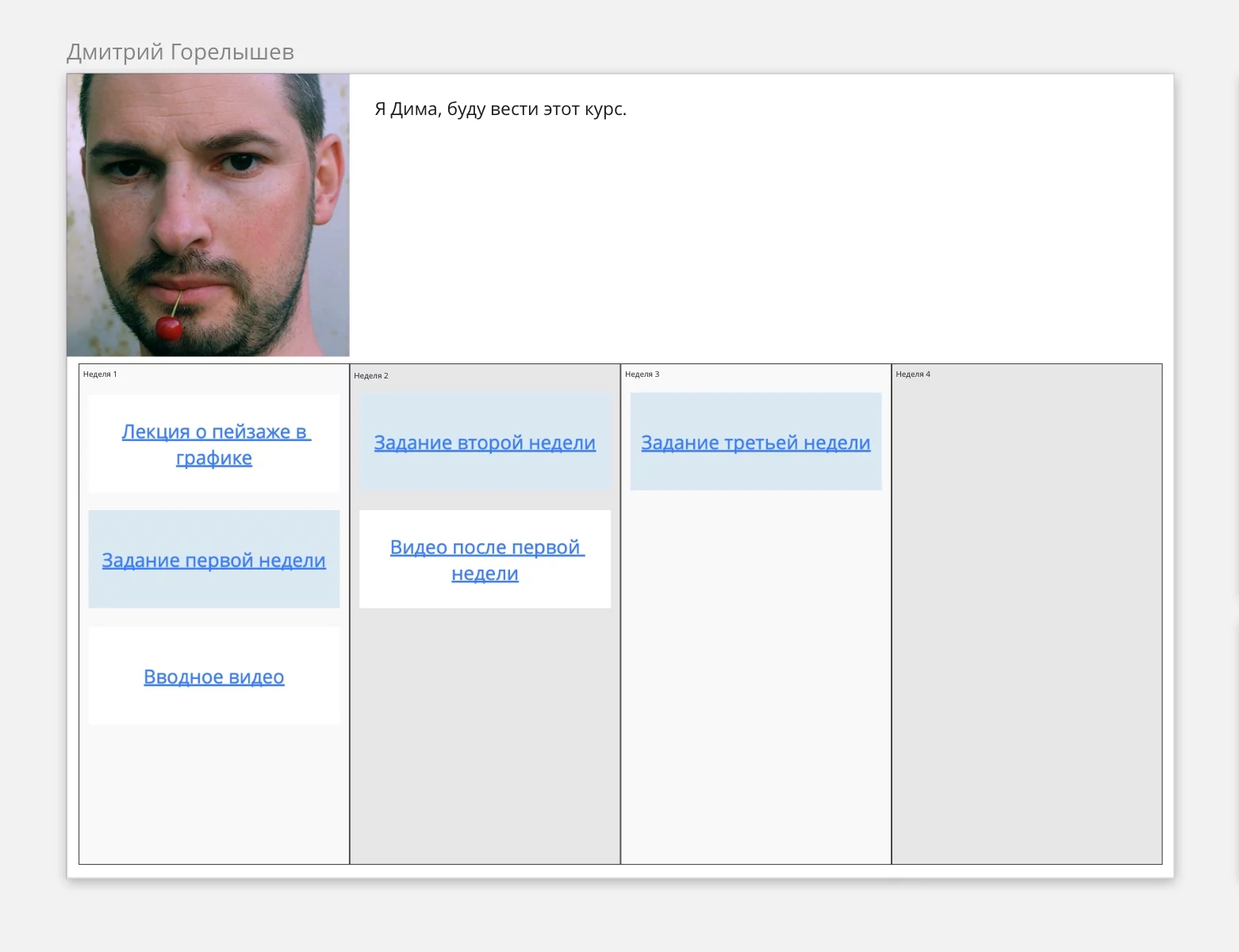Select the Неделя 4 column label
This screenshot has height=952, width=1239.
913,374
